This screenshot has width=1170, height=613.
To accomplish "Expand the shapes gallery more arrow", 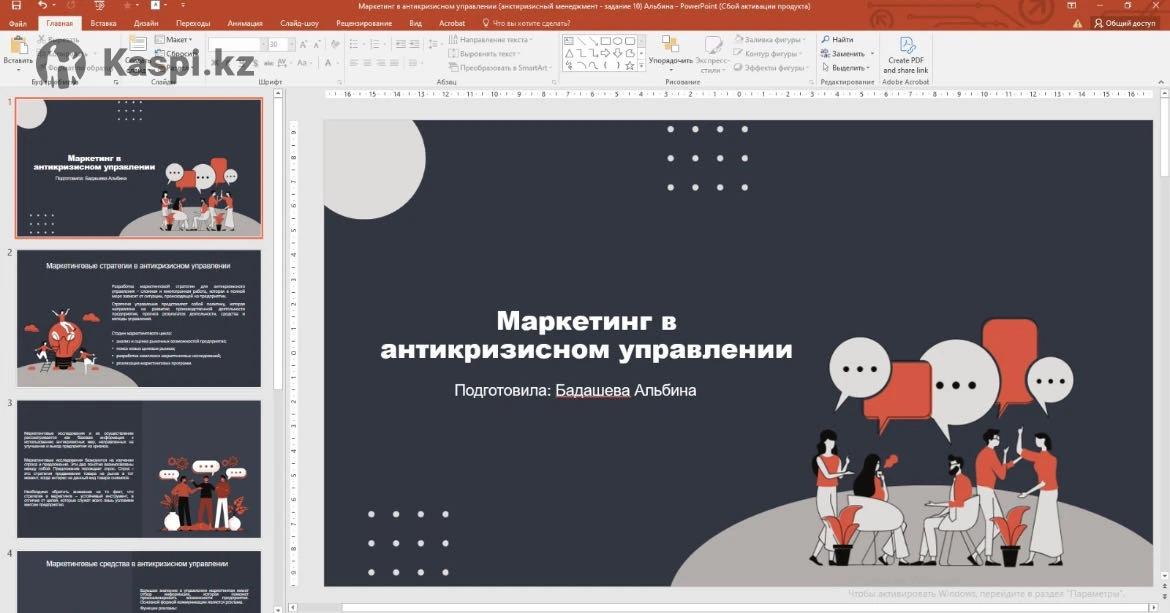I will pyautogui.click(x=641, y=68).
